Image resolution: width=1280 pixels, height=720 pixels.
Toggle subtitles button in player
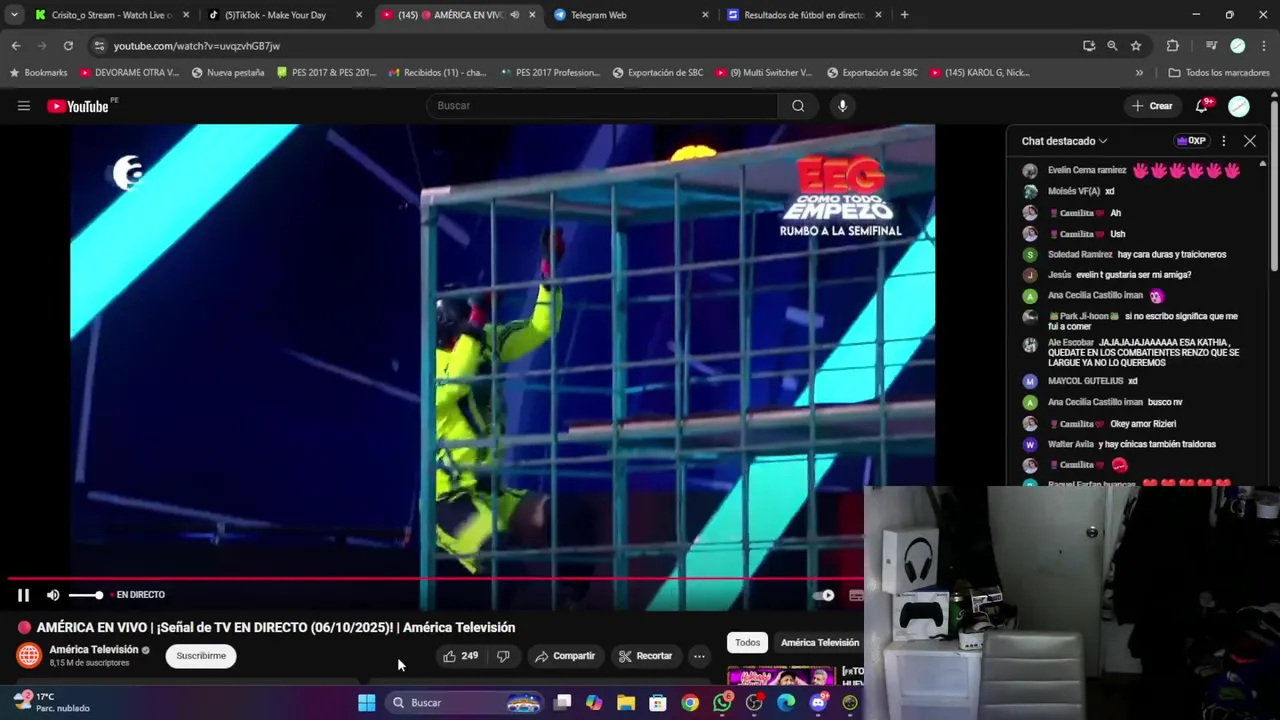coord(856,595)
